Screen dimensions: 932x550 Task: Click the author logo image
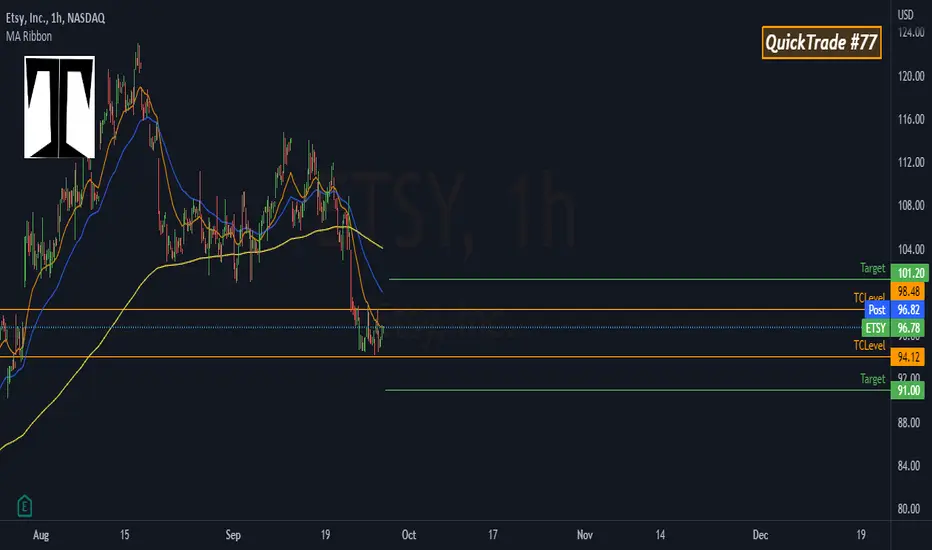coord(59,107)
